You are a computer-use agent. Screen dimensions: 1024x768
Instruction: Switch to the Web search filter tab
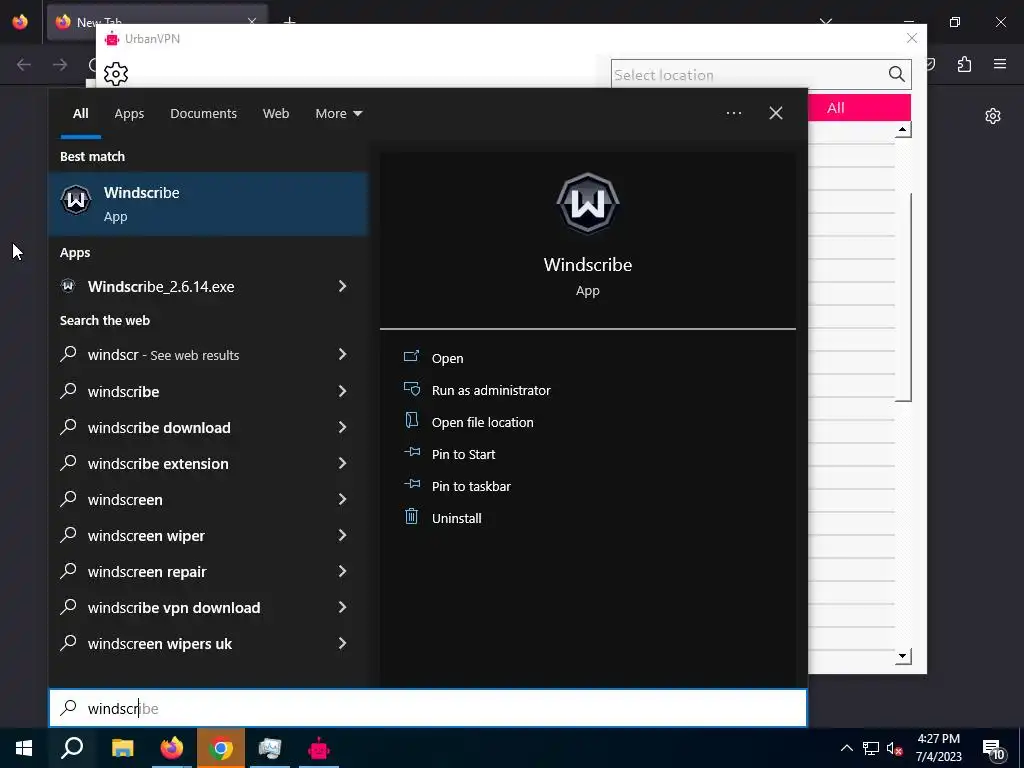click(276, 114)
